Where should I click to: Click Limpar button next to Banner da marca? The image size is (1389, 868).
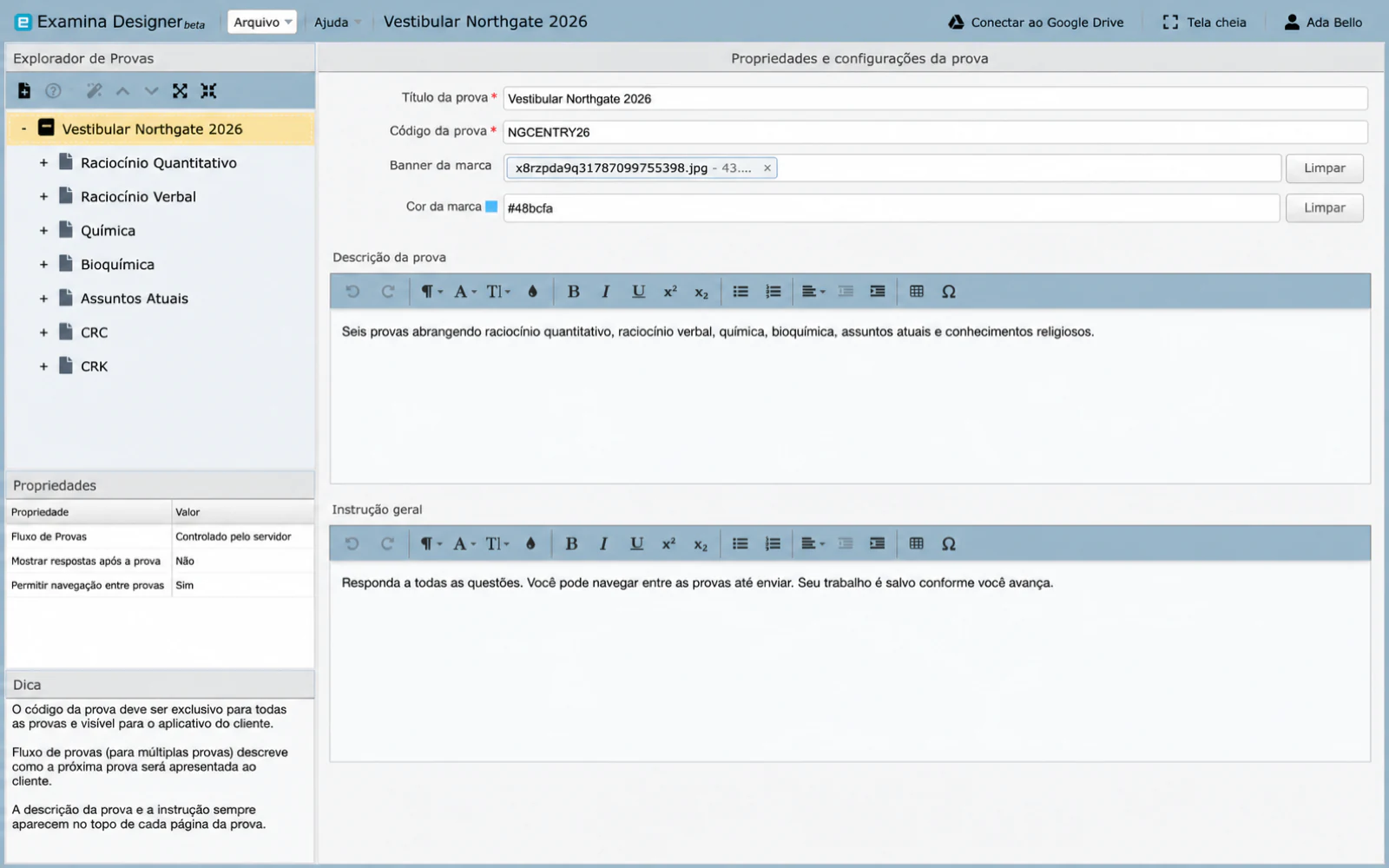pos(1324,168)
